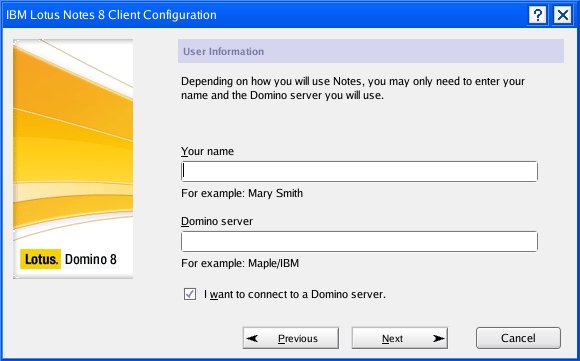Screen dimensions: 580x361
Task: Click the User Information section header
Action: [371, 51]
